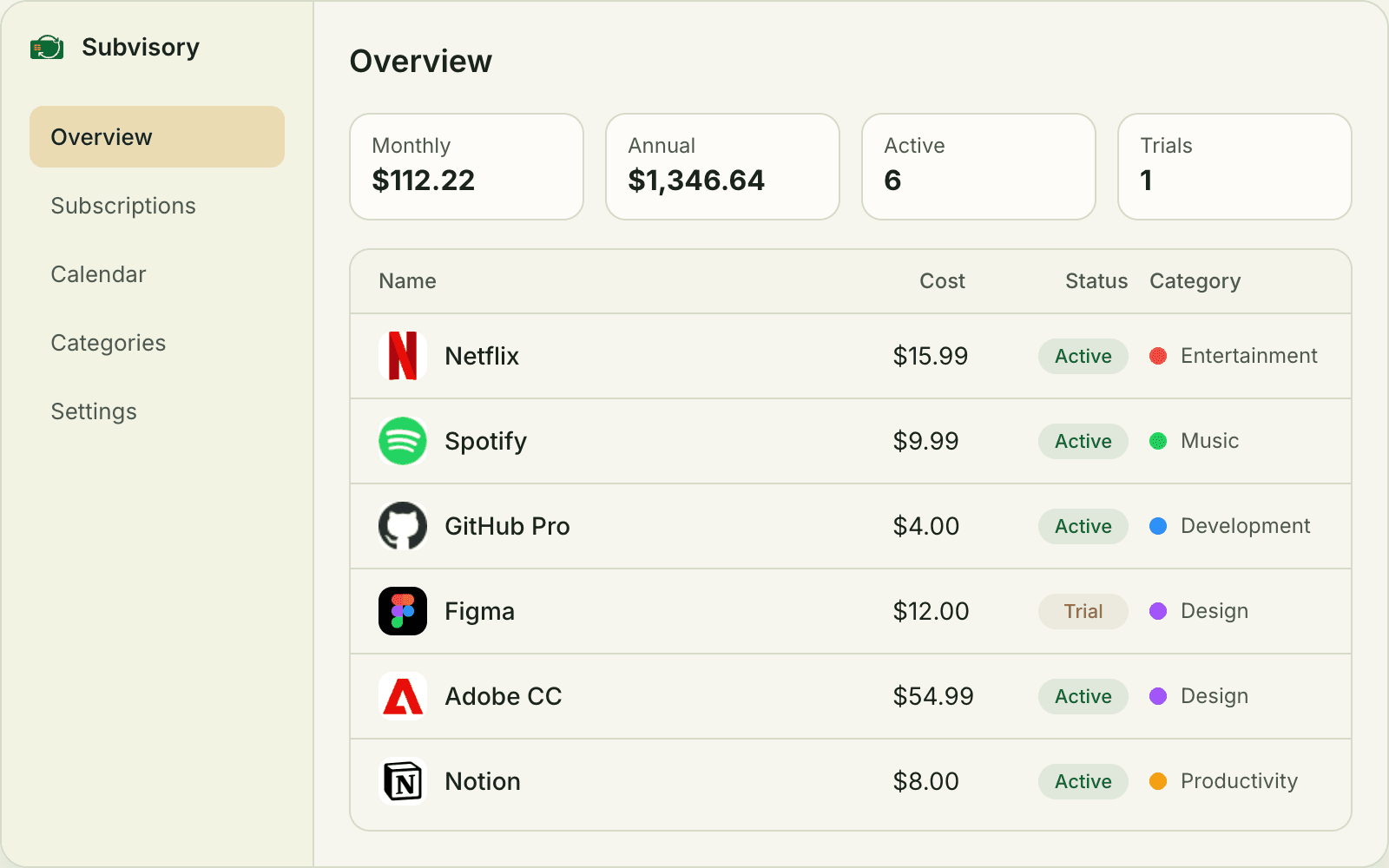Open the Calendar view
1389x868 pixels.
pyautogui.click(x=98, y=274)
